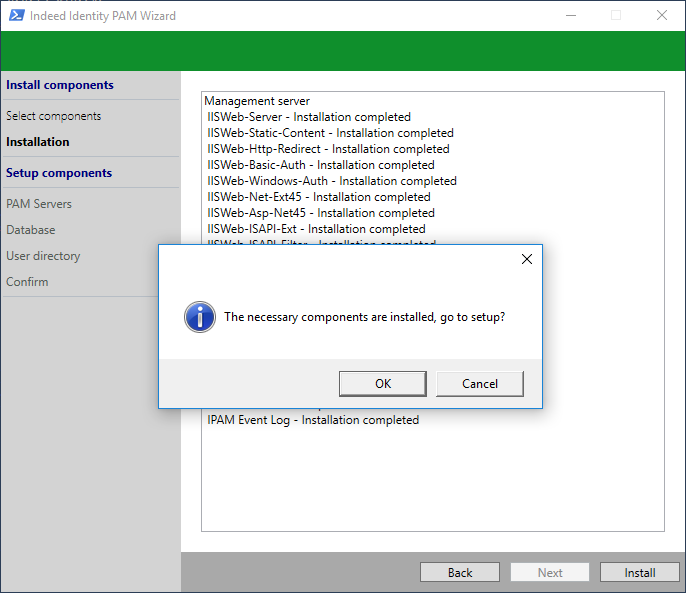The width and height of the screenshot is (686, 593).
Task: Click OK in the setup confirmation dialog
Action: (x=383, y=383)
